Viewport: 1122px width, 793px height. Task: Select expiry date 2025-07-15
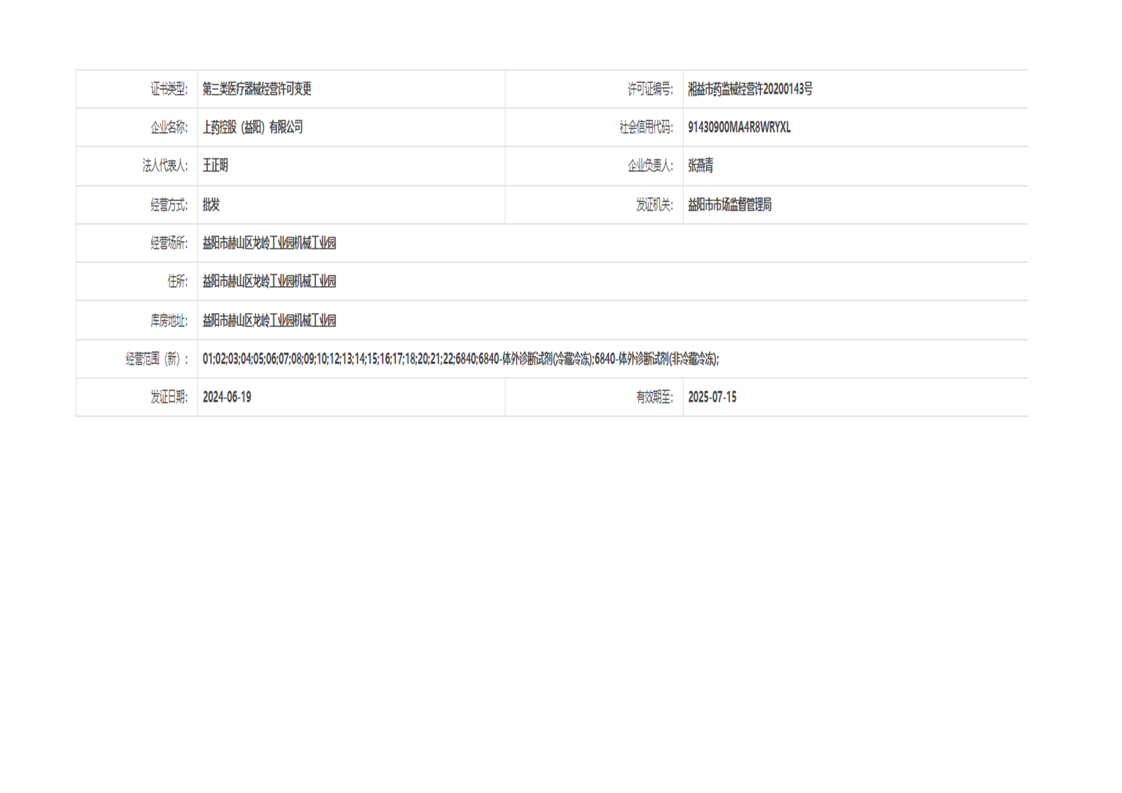click(x=712, y=397)
